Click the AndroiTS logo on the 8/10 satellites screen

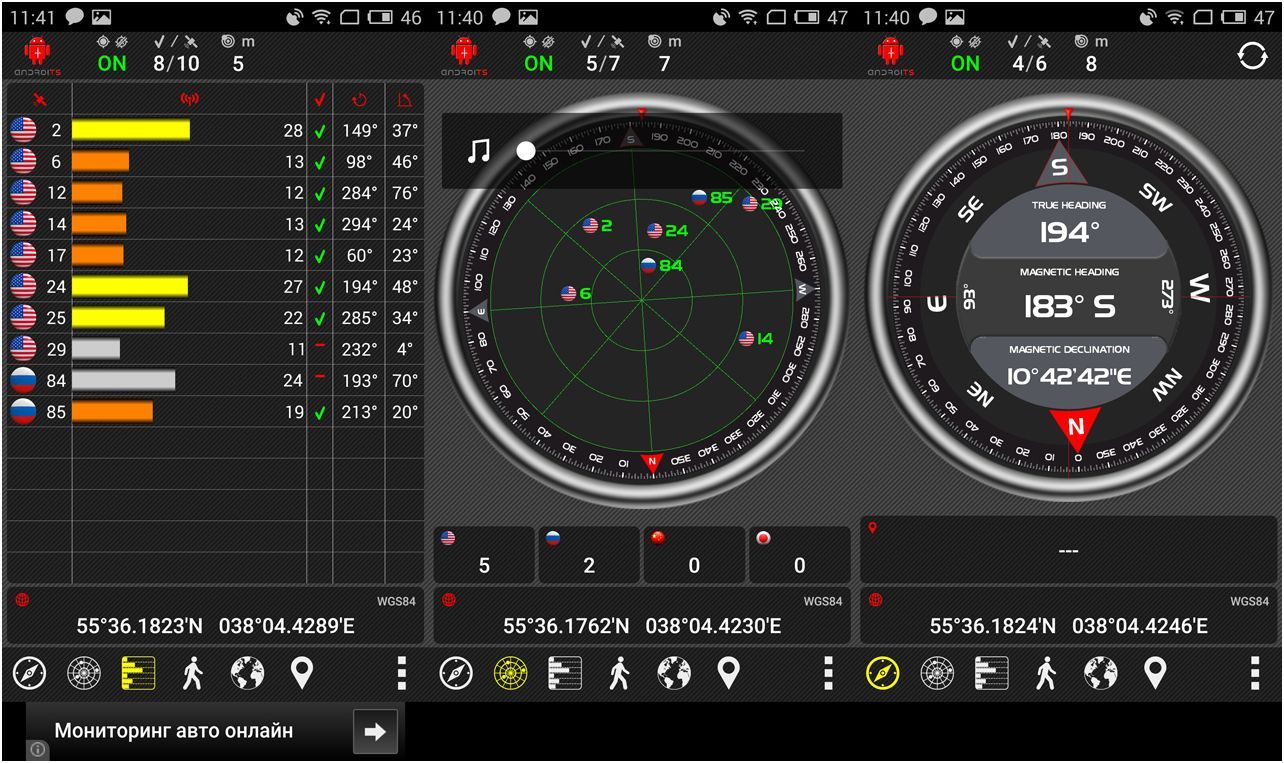[37, 56]
